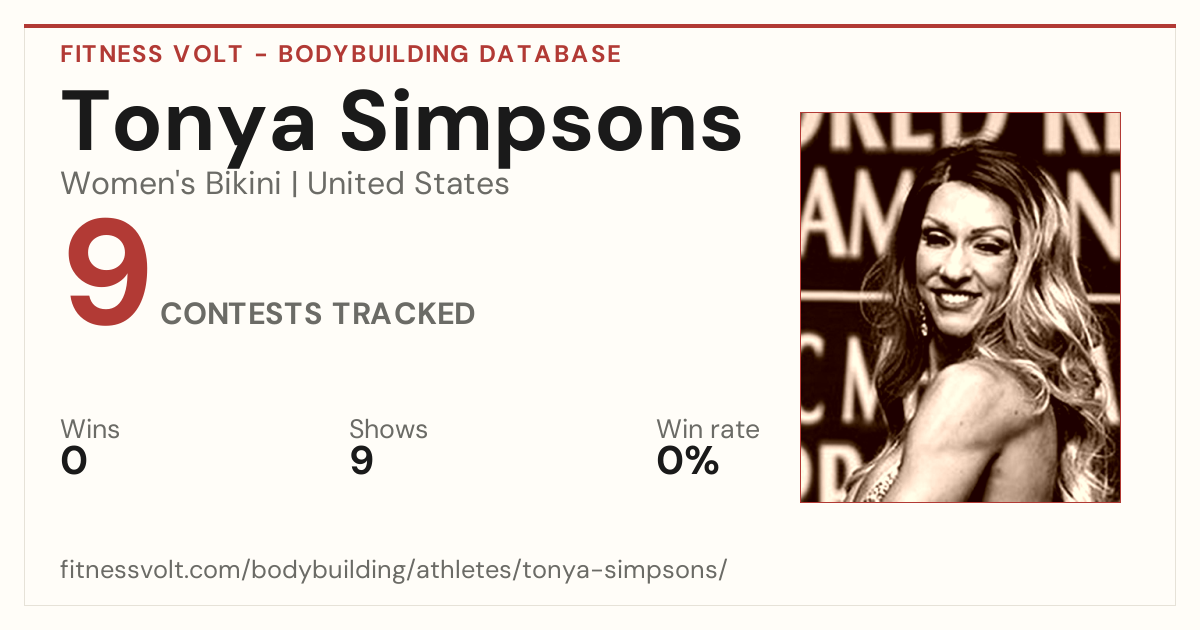Image resolution: width=1200 pixels, height=630 pixels.
Task: Click the Shows label
Action: [x=388, y=430]
